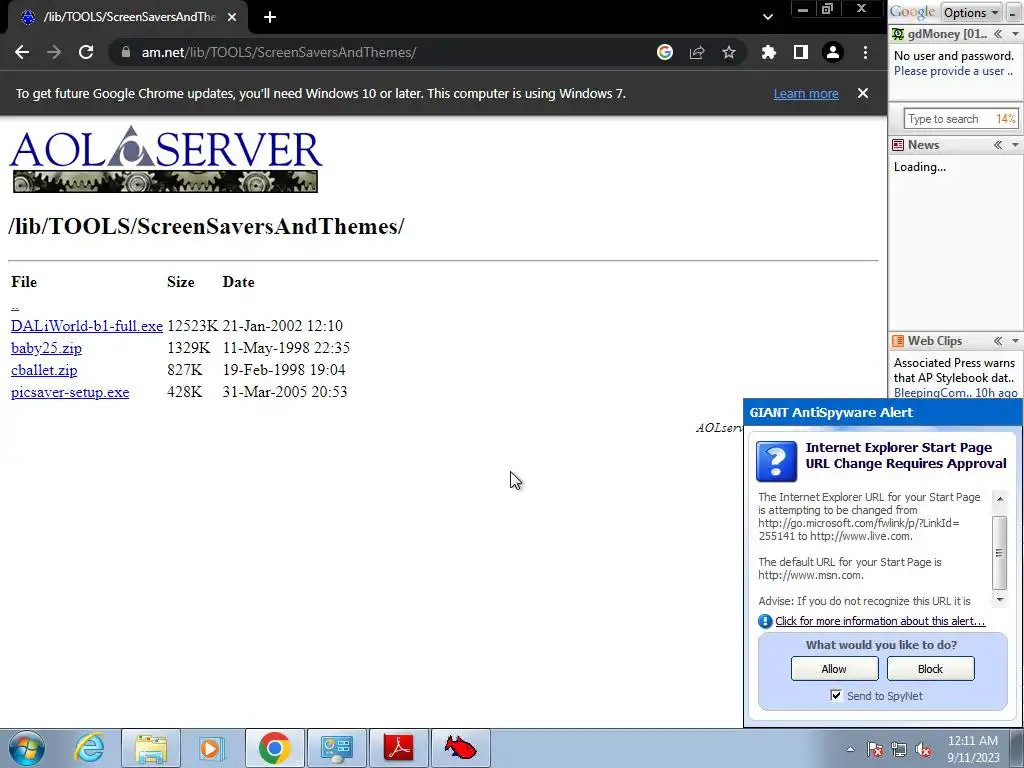
Task: Open the Extensions puzzle icon
Action: pyautogui.click(x=769, y=52)
